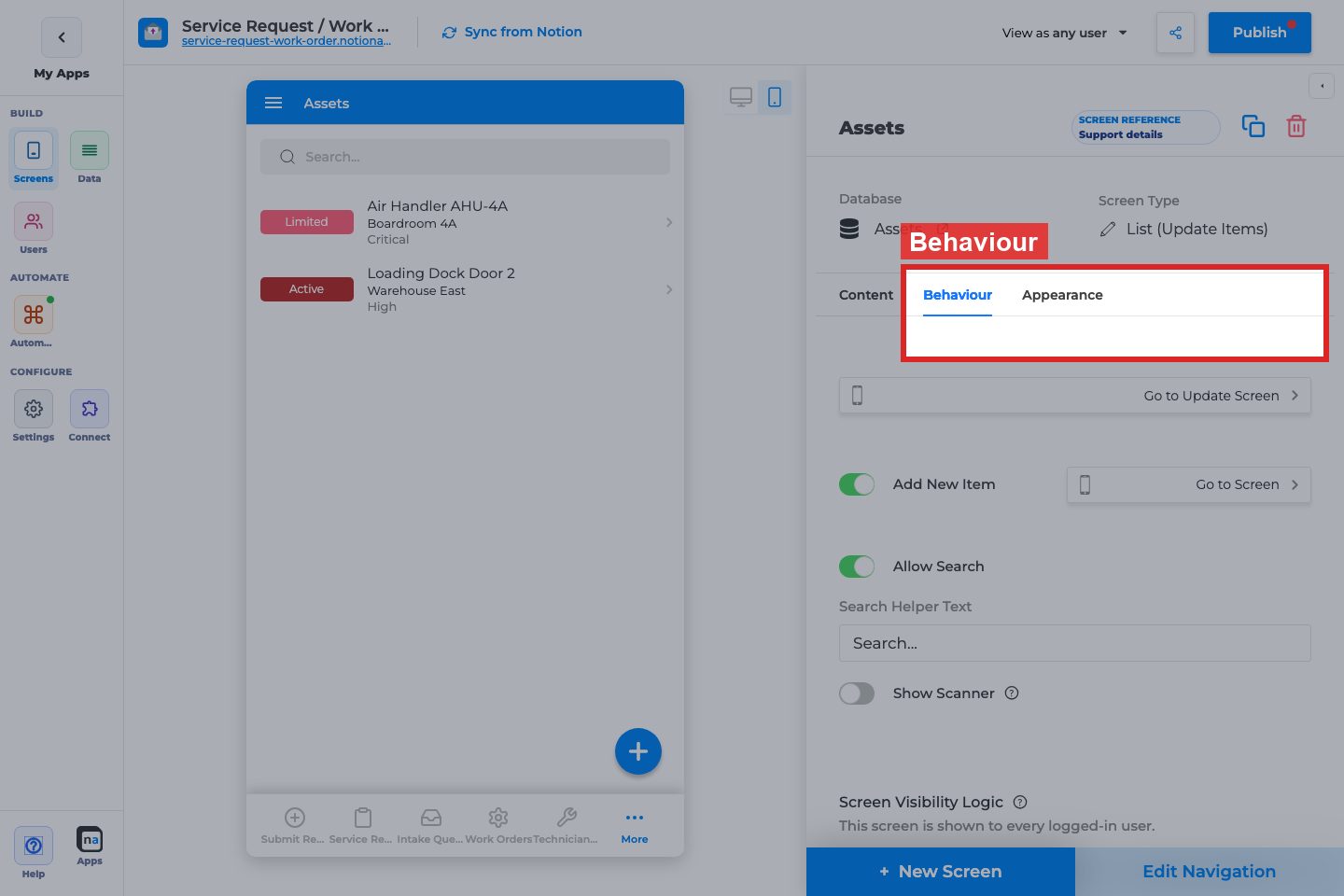Screen dimensions: 1344x896
Task: Switch to the Behaviour tab
Action: (958, 295)
